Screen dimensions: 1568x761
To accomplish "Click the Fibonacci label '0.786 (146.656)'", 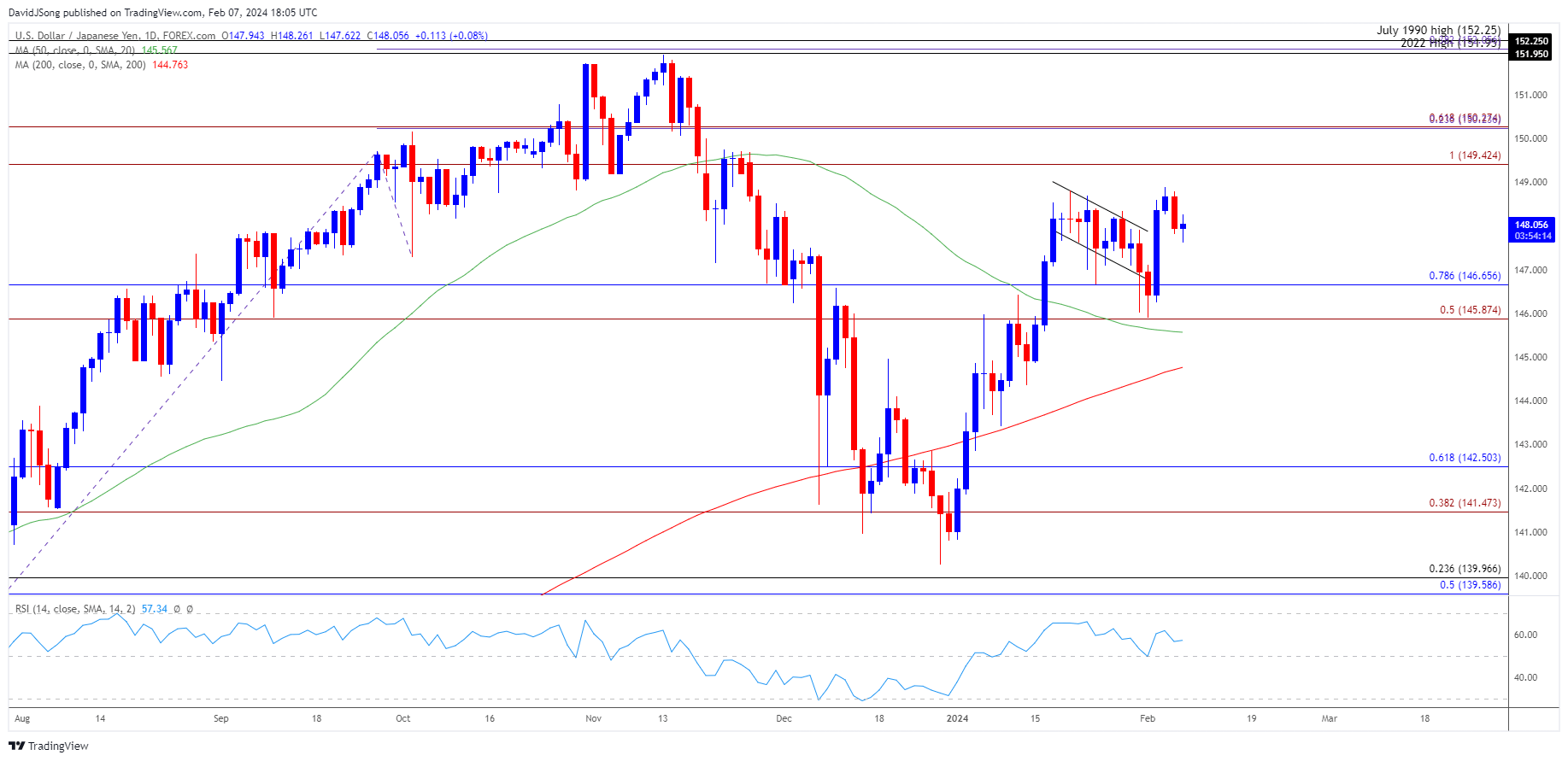I will pyautogui.click(x=1465, y=276).
